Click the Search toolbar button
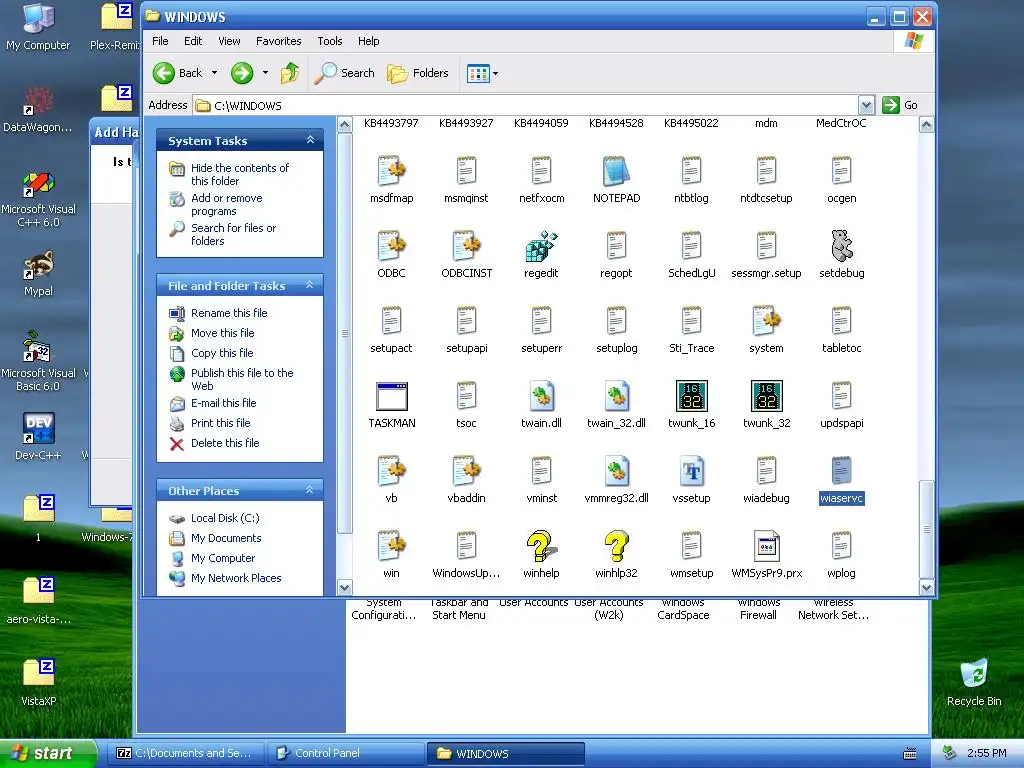This screenshot has width=1024, height=768. [x=344, y=73]
